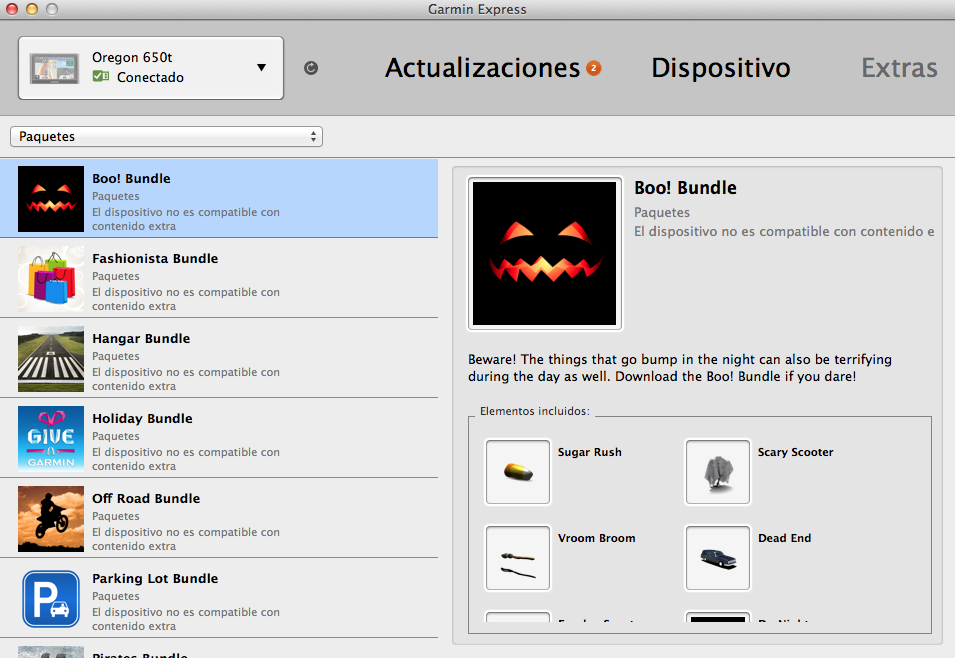
Task: Click the Scary Scooter label
Action: click(x=795, y=452)
